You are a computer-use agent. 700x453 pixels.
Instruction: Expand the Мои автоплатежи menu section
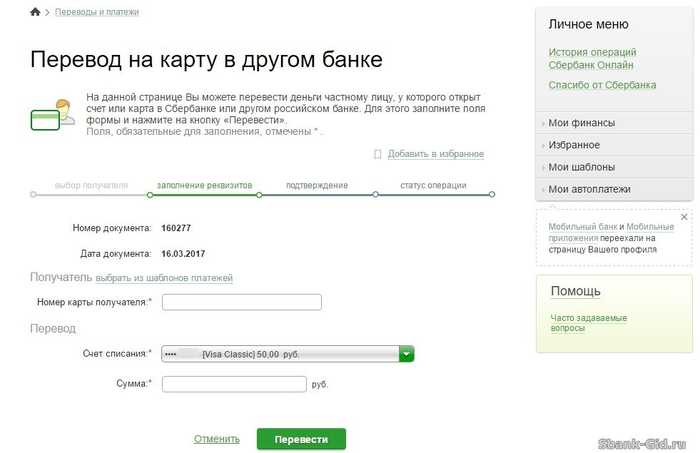(614, 189)
